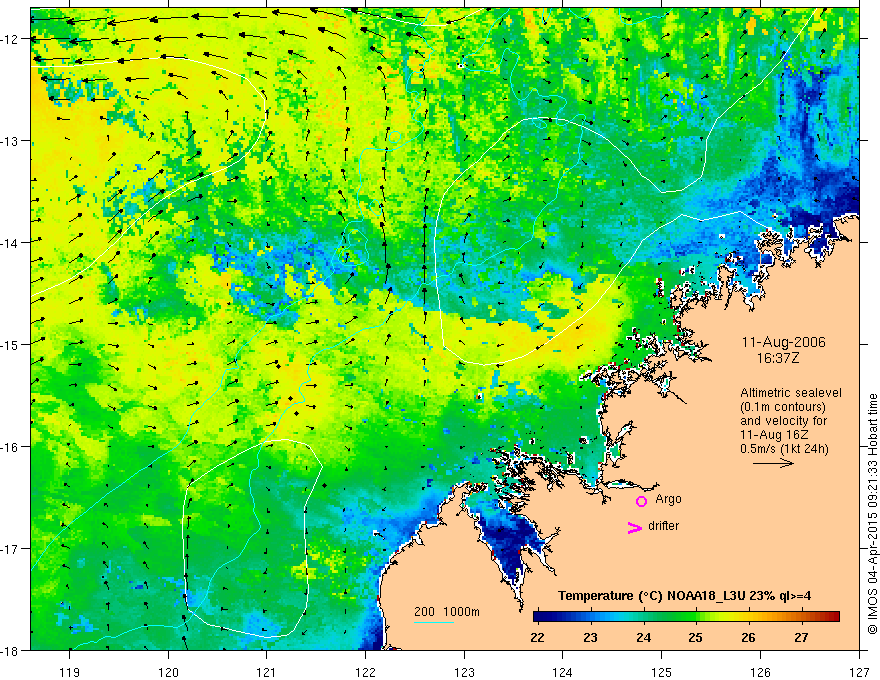Click colorbar tick label 22

[537, 637]
